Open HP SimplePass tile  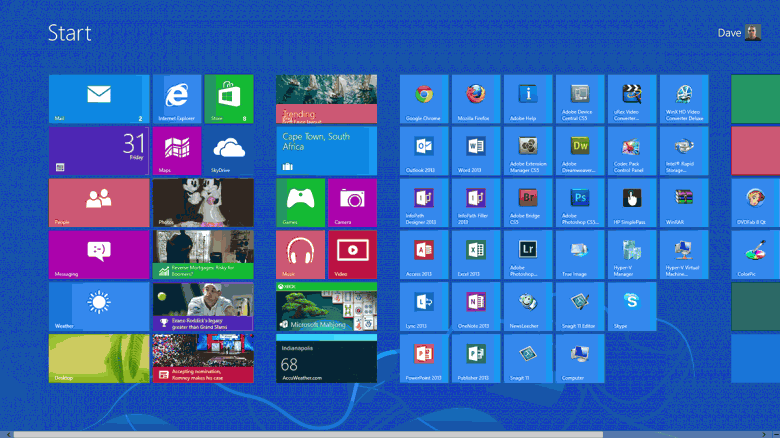click(x=632, y=203)
